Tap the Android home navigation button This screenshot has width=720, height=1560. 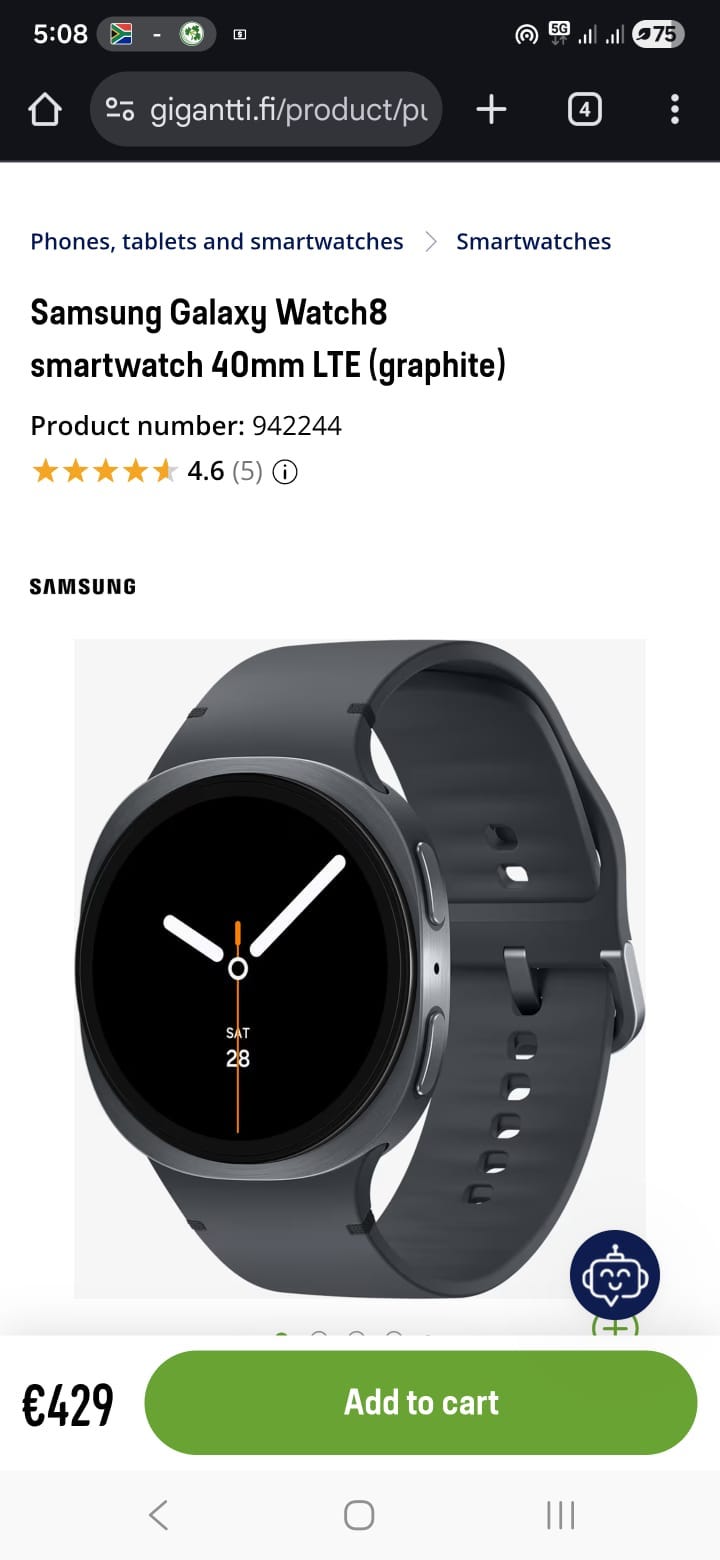[359, 1515]
